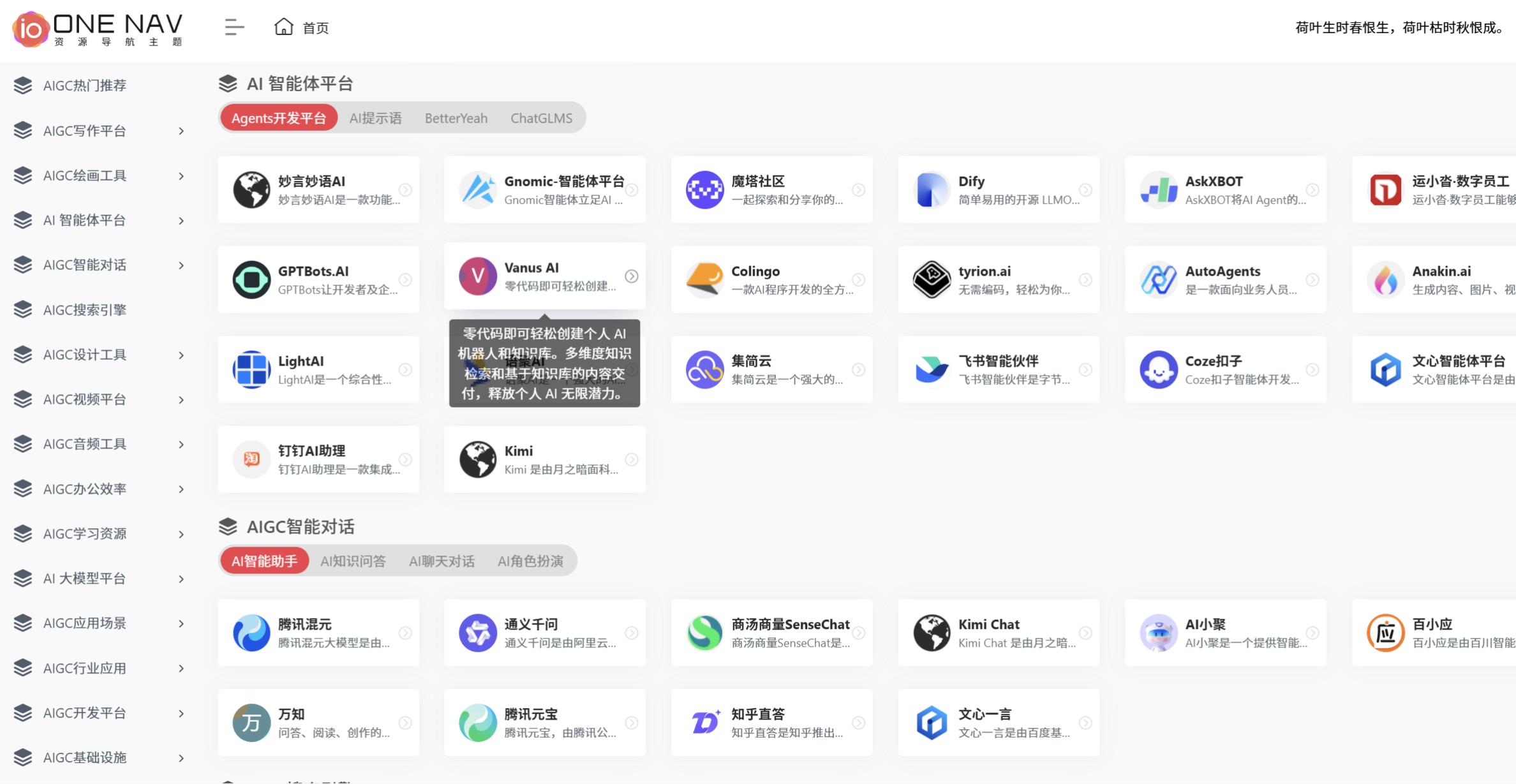The width and height of the screenshot is (1516, 784).
Task: Click the Colingo orange icon
Action: click(x=704, y=279)
